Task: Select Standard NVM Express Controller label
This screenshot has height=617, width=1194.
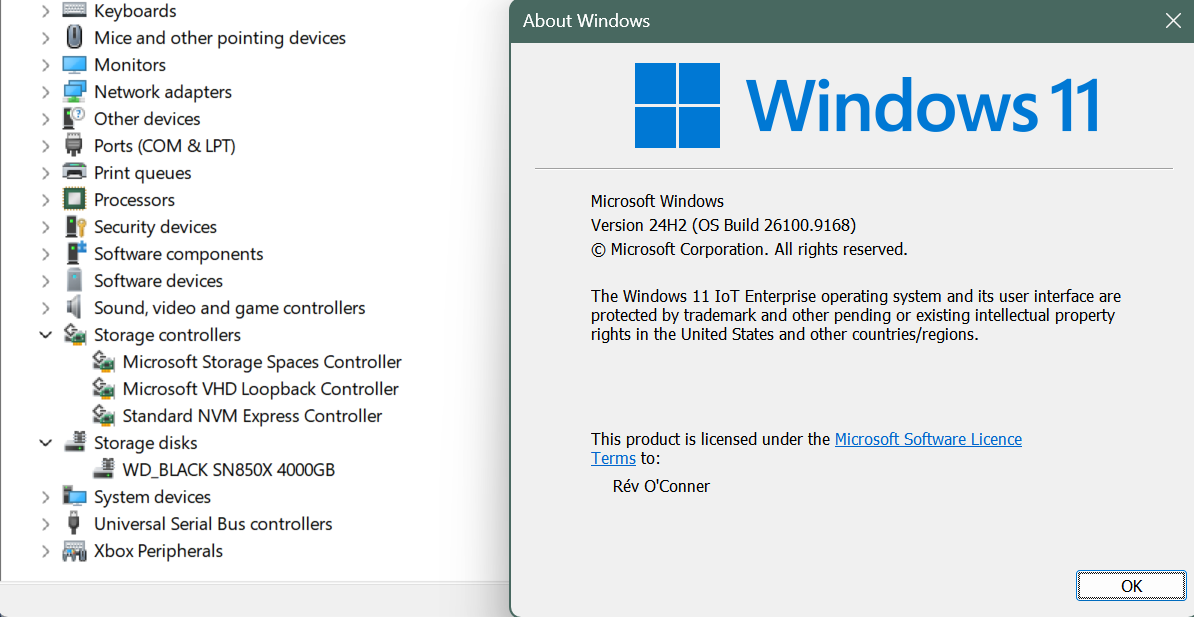Action: [252, 416]
